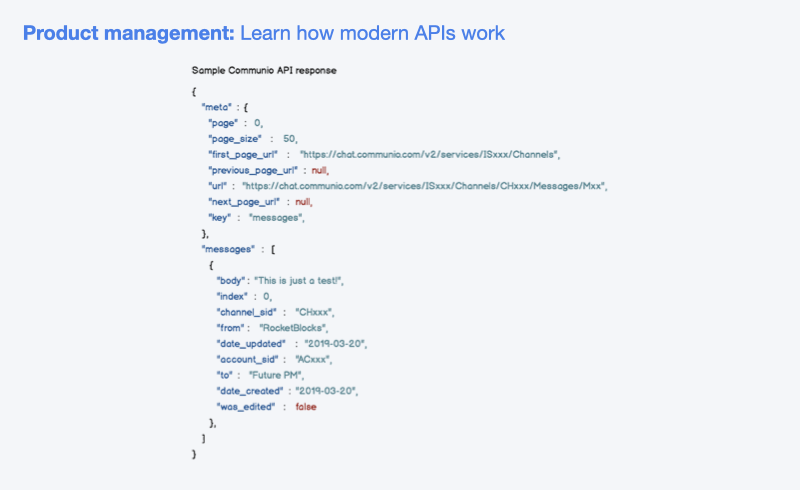Click the "to" key

pos(224,376)
